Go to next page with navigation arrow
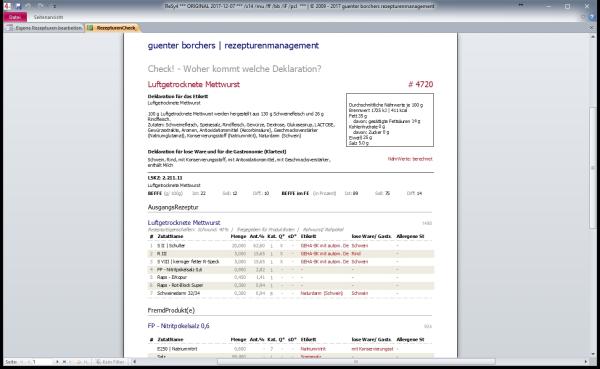 pos(57,362)
